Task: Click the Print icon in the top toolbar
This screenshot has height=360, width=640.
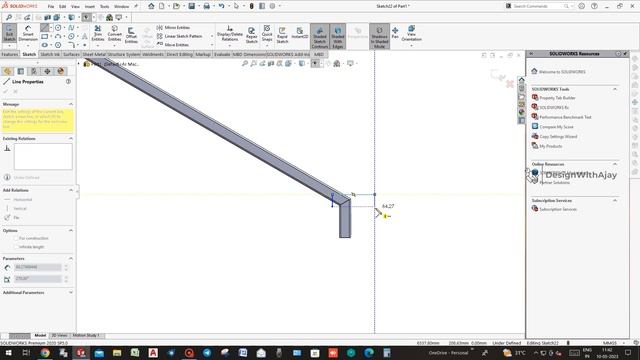Action: (x=207, y=6)
